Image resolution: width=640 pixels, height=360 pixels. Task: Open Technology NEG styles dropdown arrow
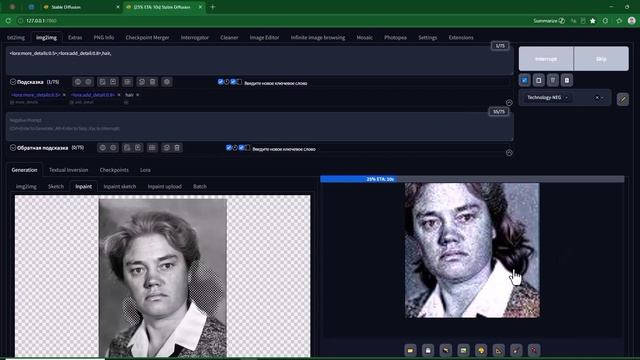pos(602,98)
